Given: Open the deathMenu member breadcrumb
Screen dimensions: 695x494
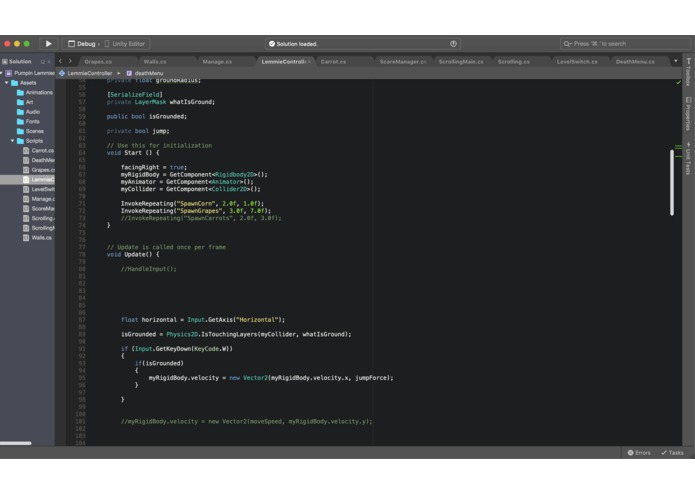Looking at the screenshot, I should point(145,73).
